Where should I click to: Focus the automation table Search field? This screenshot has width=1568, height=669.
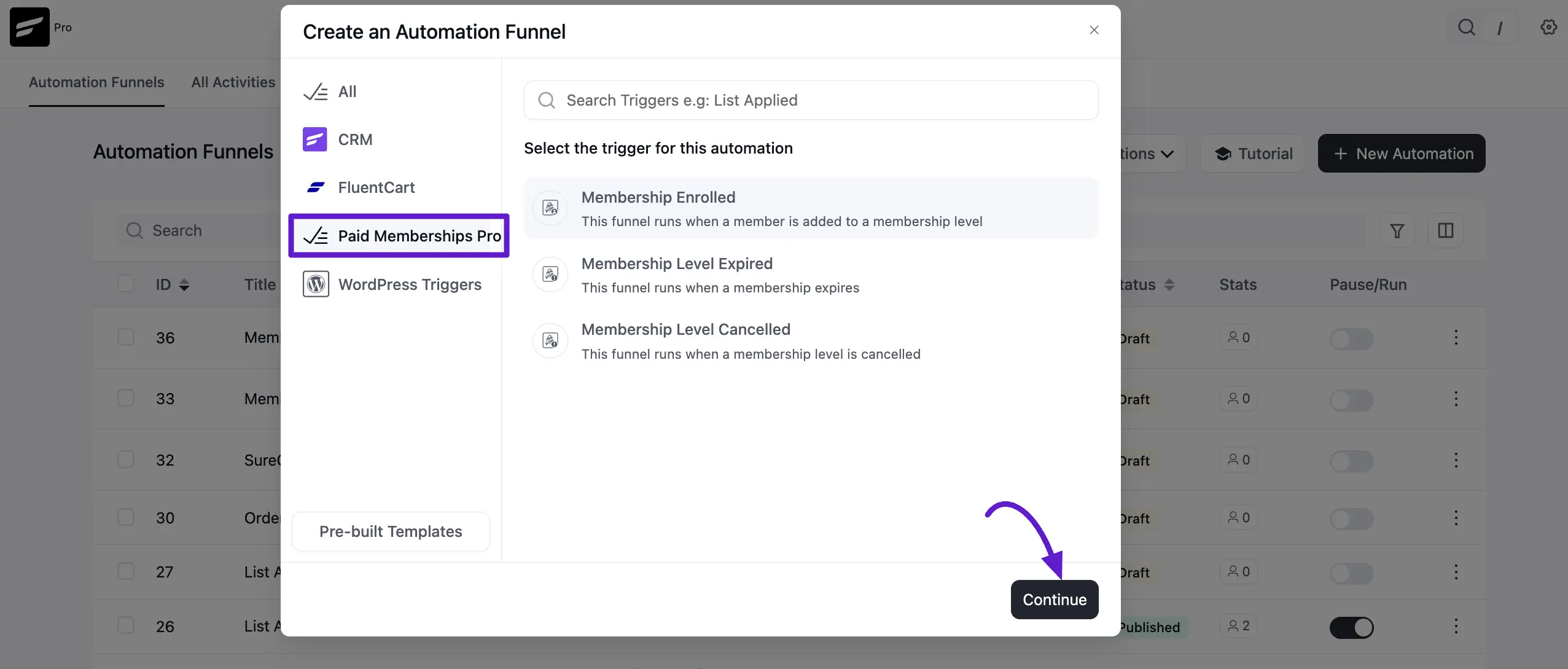click(x=199, y=230)
